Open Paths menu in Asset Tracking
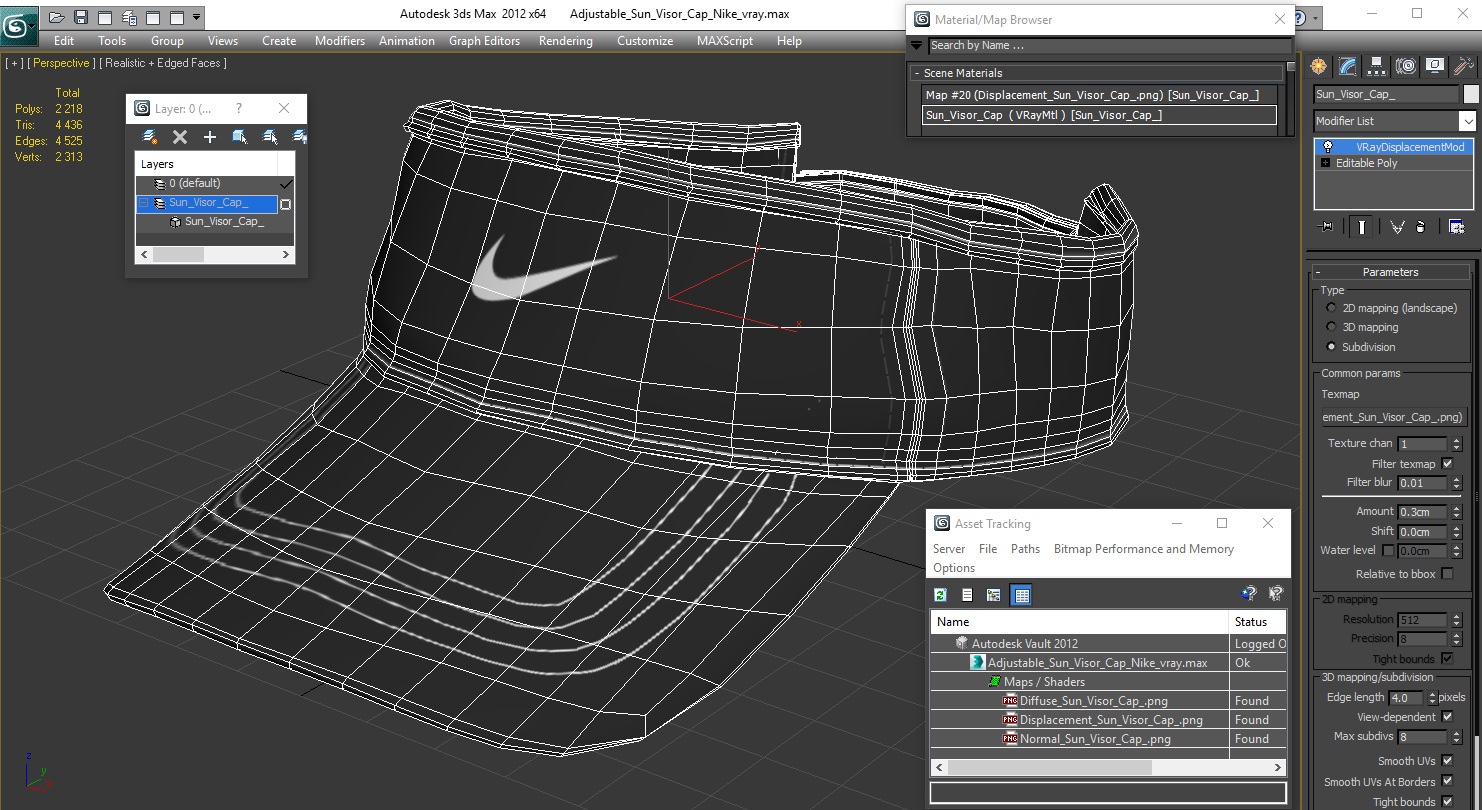 (x=1025, y=549)
